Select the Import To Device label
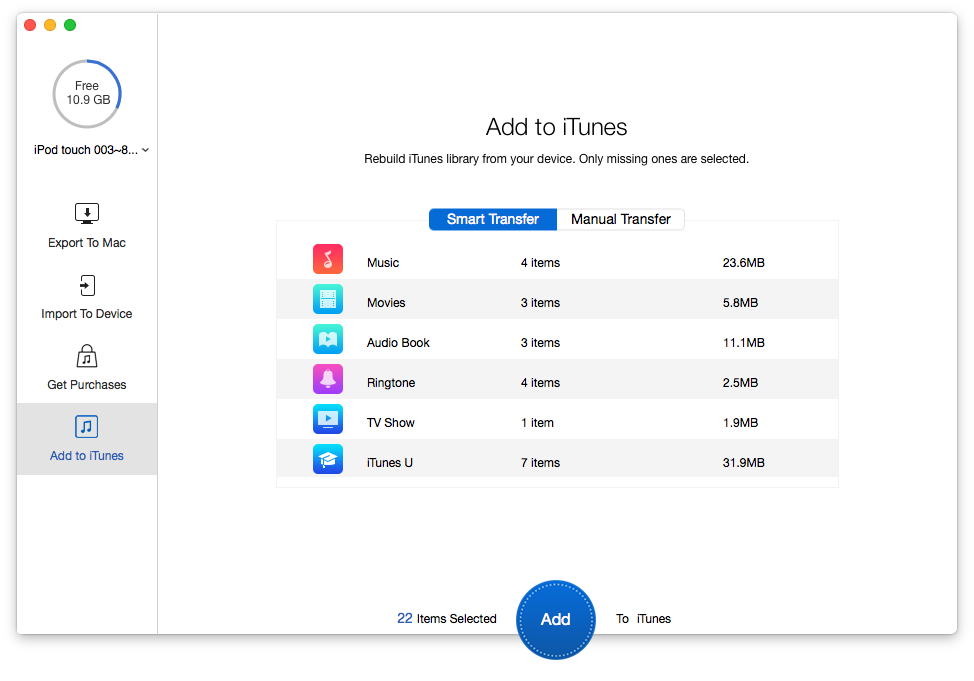This screenshot has height=681, width=974. (x=87, y=314)
